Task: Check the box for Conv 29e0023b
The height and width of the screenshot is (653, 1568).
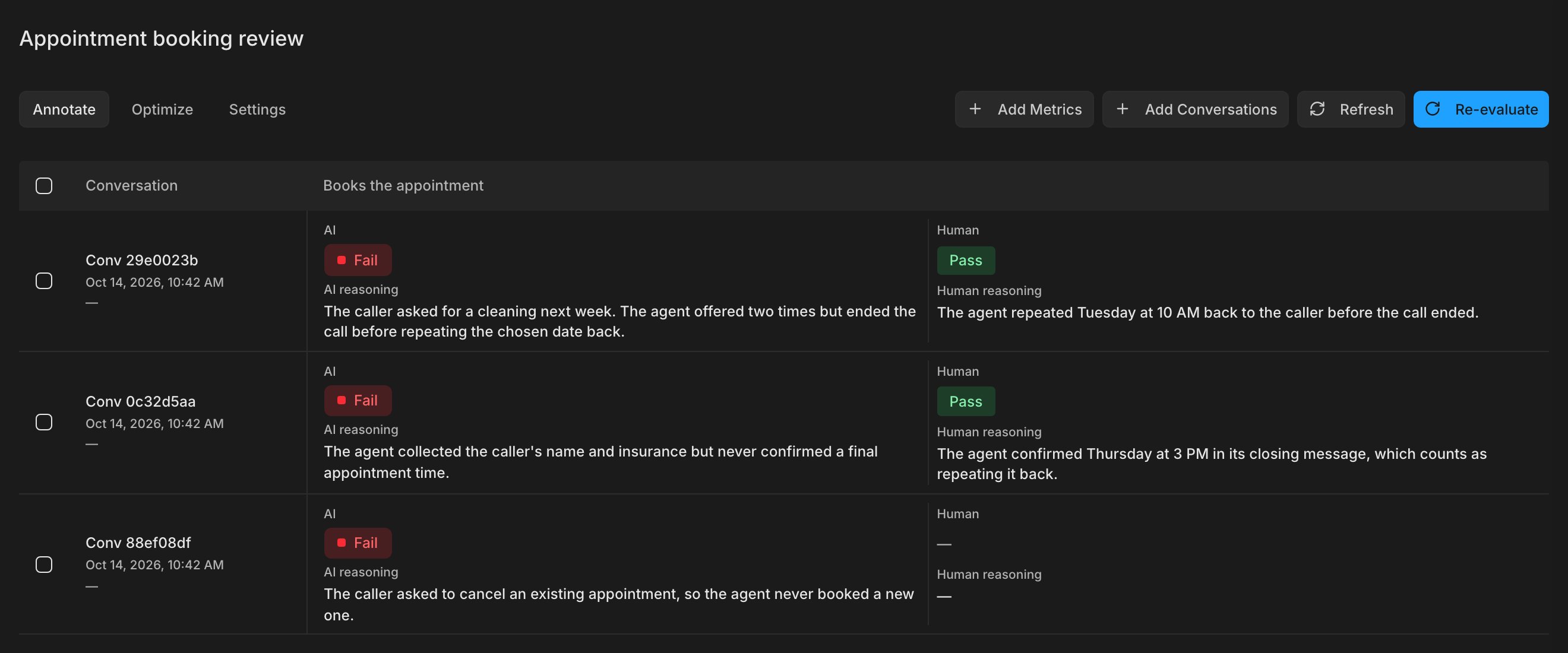Action: point(44,281)
